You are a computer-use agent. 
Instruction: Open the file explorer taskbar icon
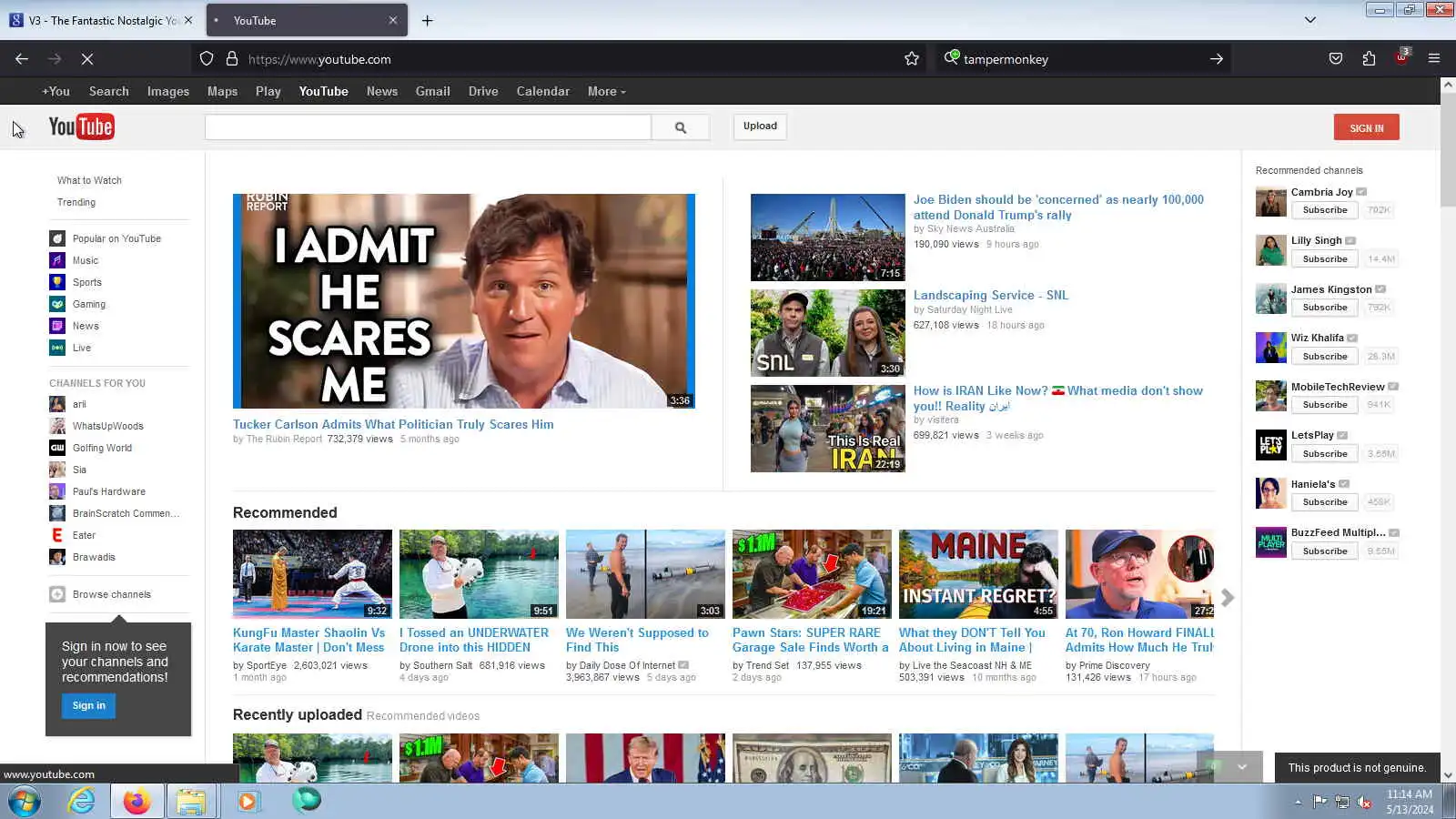tap(191, 802)
